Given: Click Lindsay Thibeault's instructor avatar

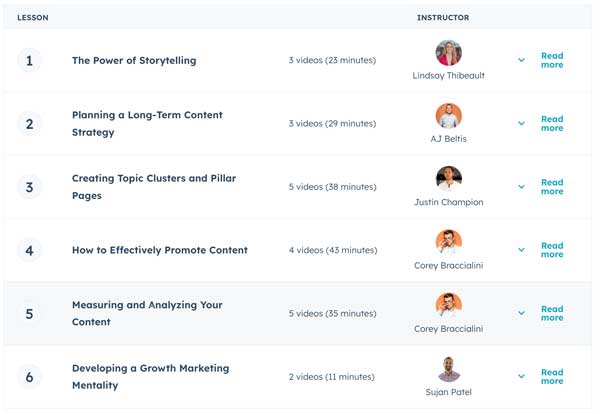Looking at the screenshot, I should [x=449, y=53].
